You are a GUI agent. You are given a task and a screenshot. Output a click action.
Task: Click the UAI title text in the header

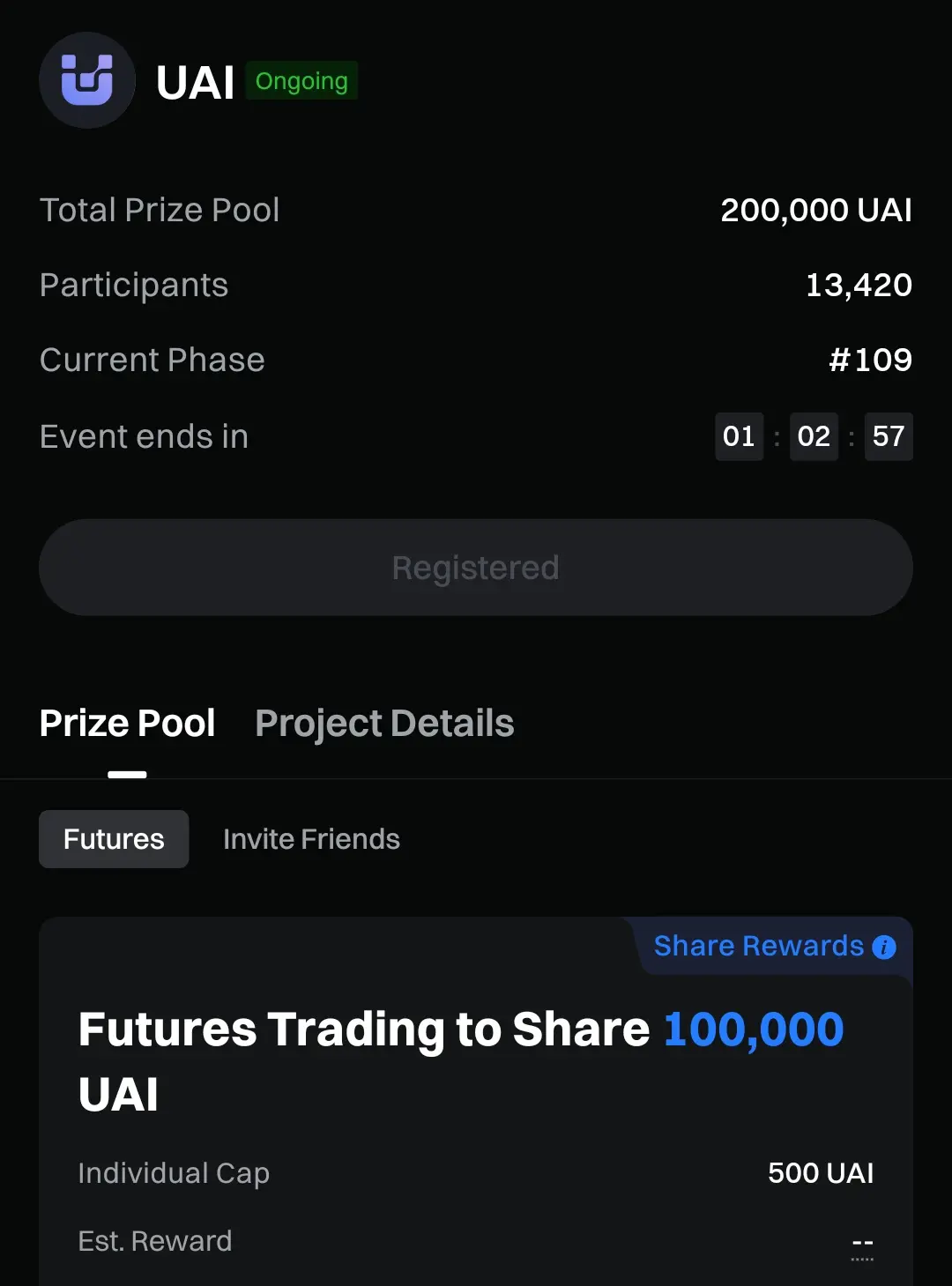point(195,84)
